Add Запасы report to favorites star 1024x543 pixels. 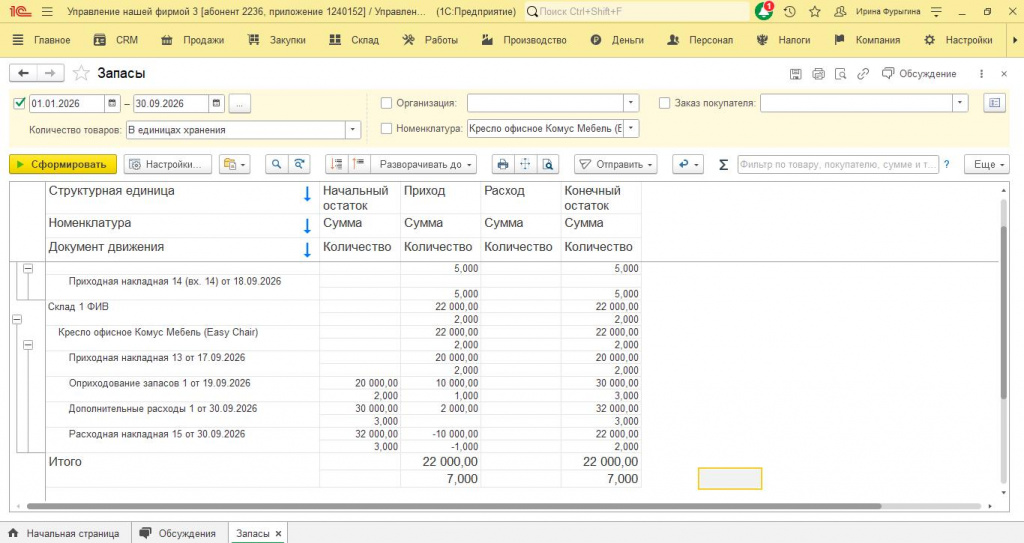(x=81, y=73)
